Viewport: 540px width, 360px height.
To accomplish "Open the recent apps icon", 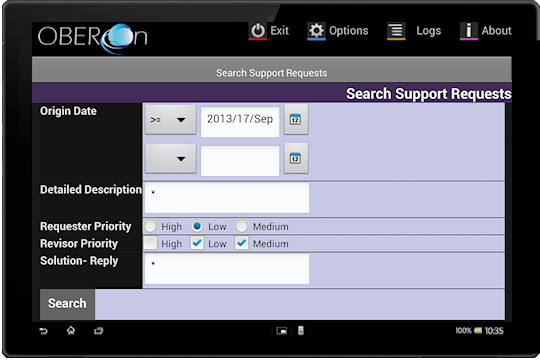I will tap(98, 331).
